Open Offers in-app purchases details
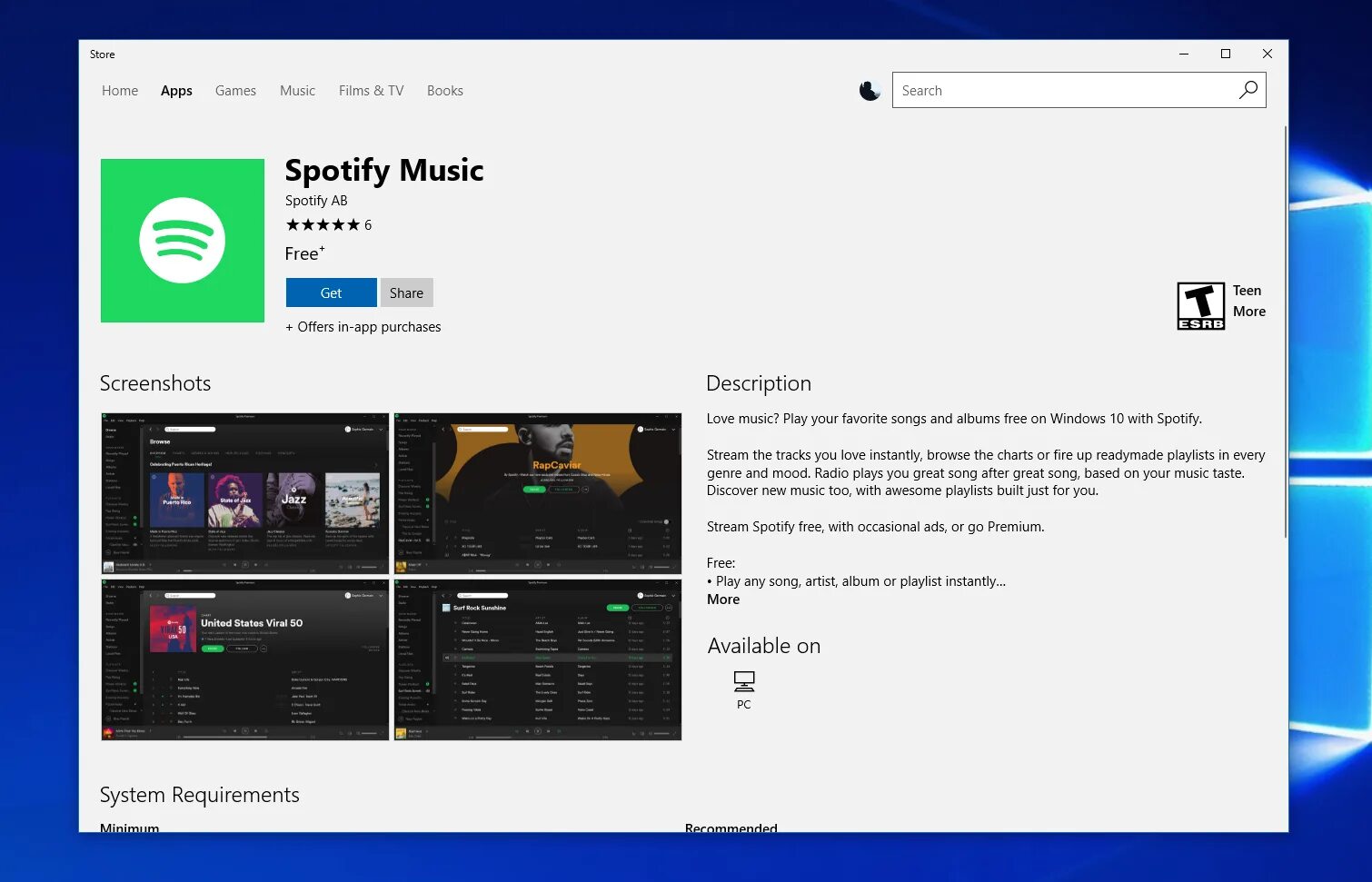 click(363, 326)
